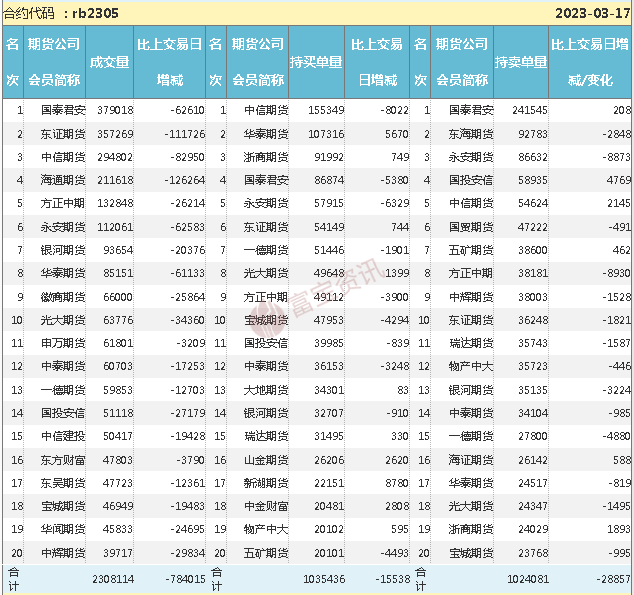Viewport: 634px width, 595px height.
Task: Click short position value 38181
Action: pos(533,273)
